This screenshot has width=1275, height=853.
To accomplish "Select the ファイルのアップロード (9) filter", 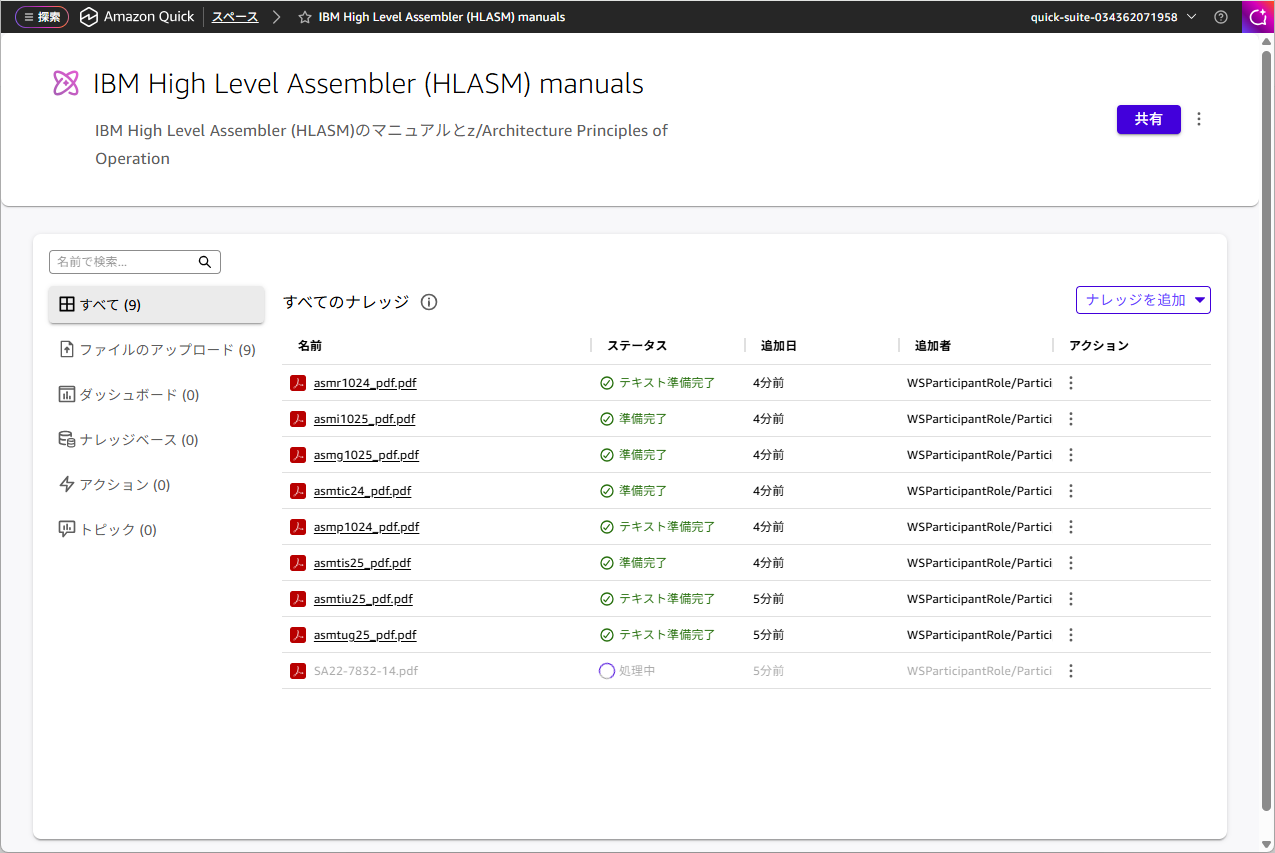I will (x=157, y=350).
